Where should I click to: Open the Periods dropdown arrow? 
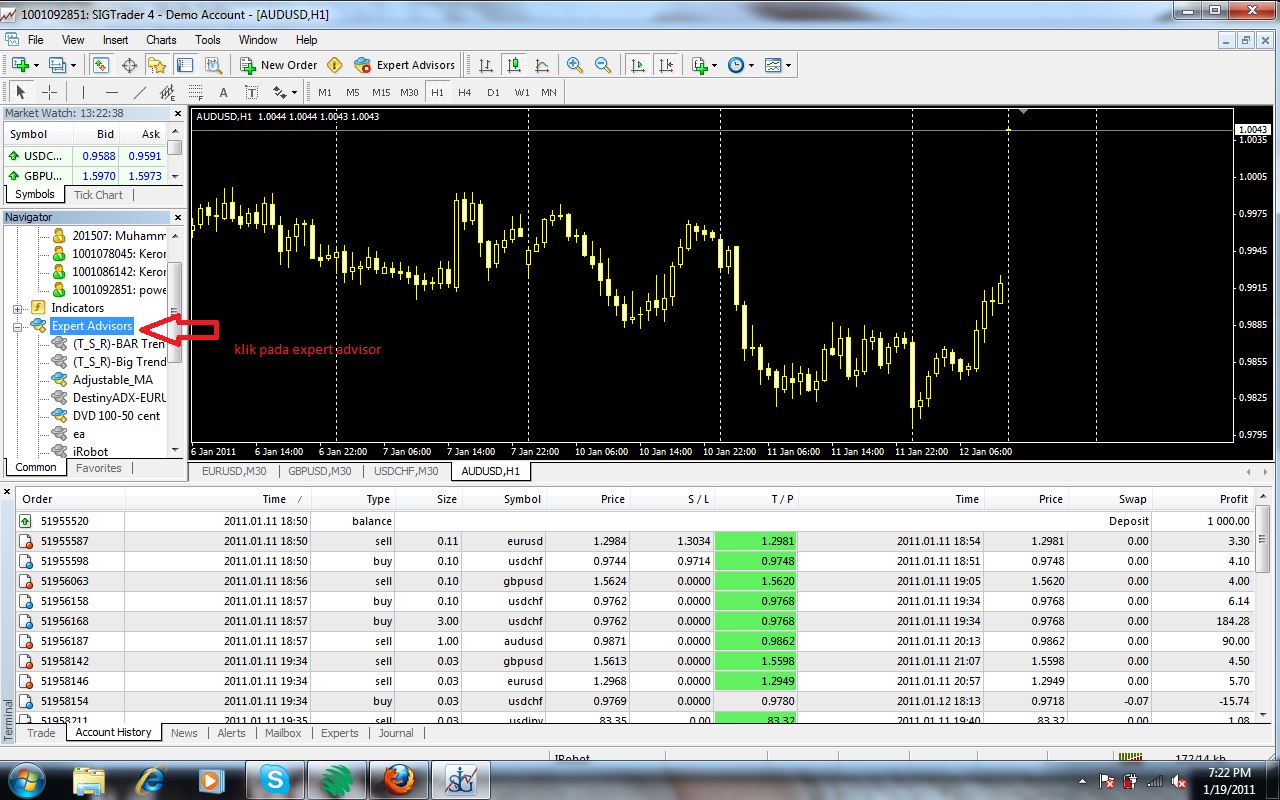[750, 65]
